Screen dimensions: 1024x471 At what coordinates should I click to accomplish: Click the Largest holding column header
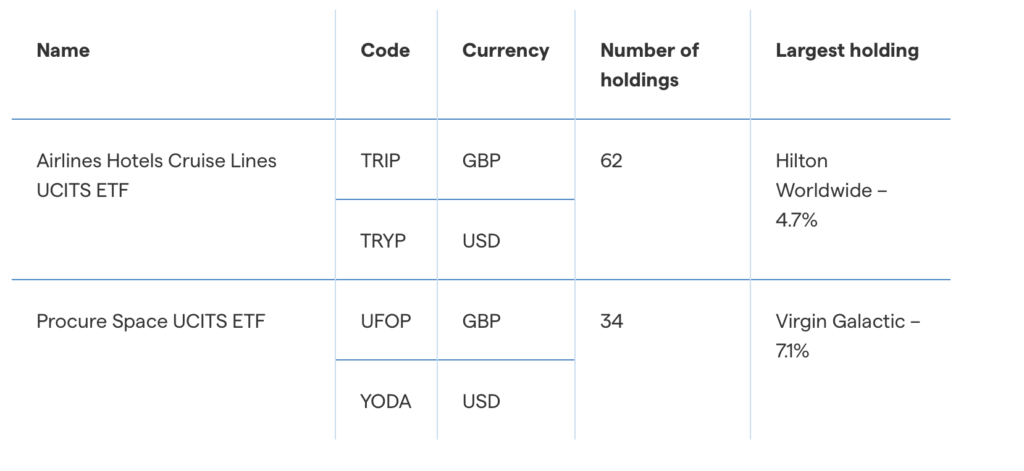(x=847, y=50)
